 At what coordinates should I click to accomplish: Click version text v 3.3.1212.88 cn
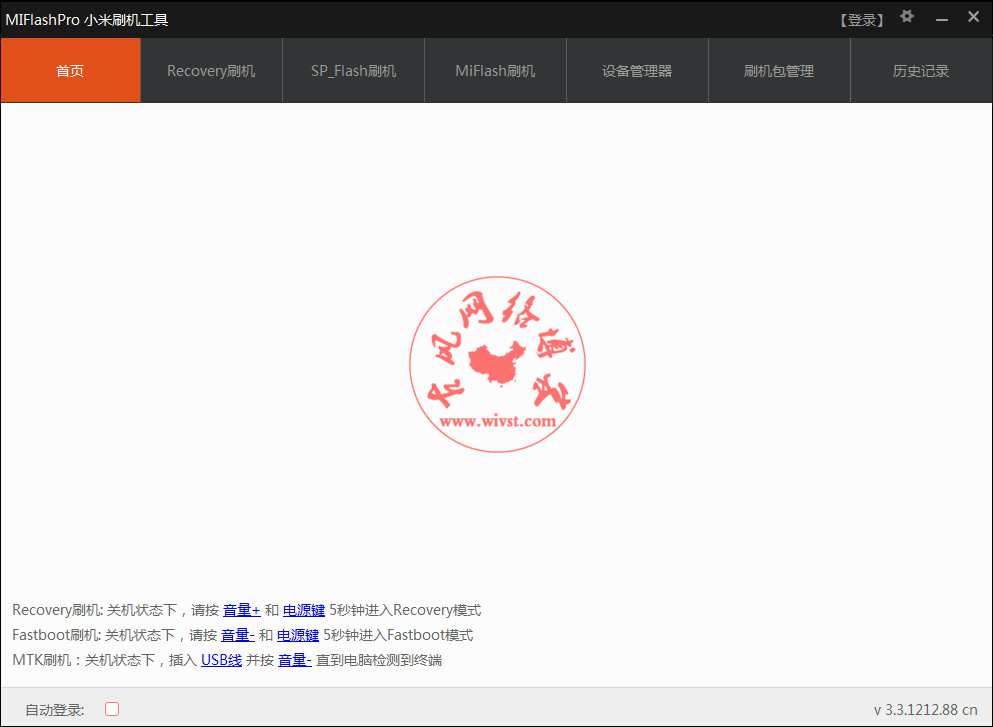point(925,710)
